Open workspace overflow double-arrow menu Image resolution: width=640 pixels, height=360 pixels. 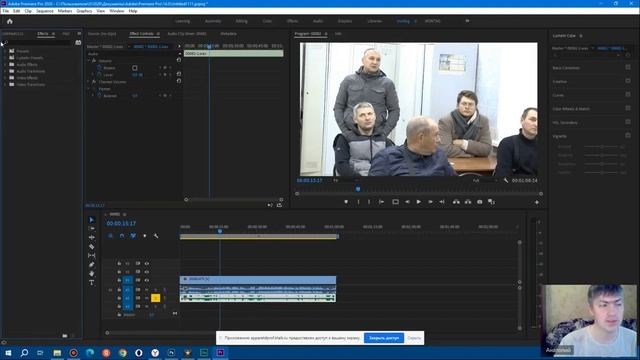(x=467, y=21)
